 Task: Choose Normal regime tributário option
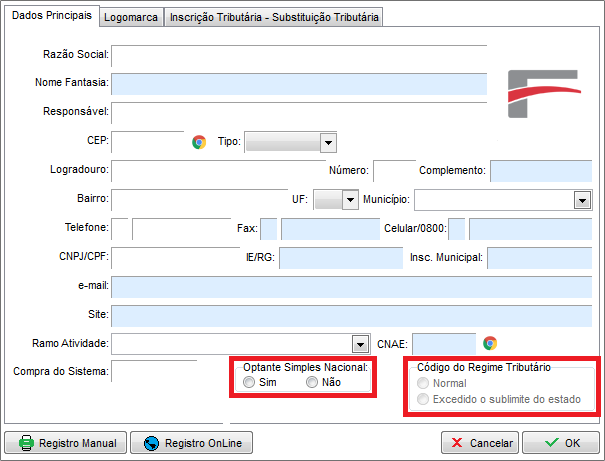(x=425, y=383)
